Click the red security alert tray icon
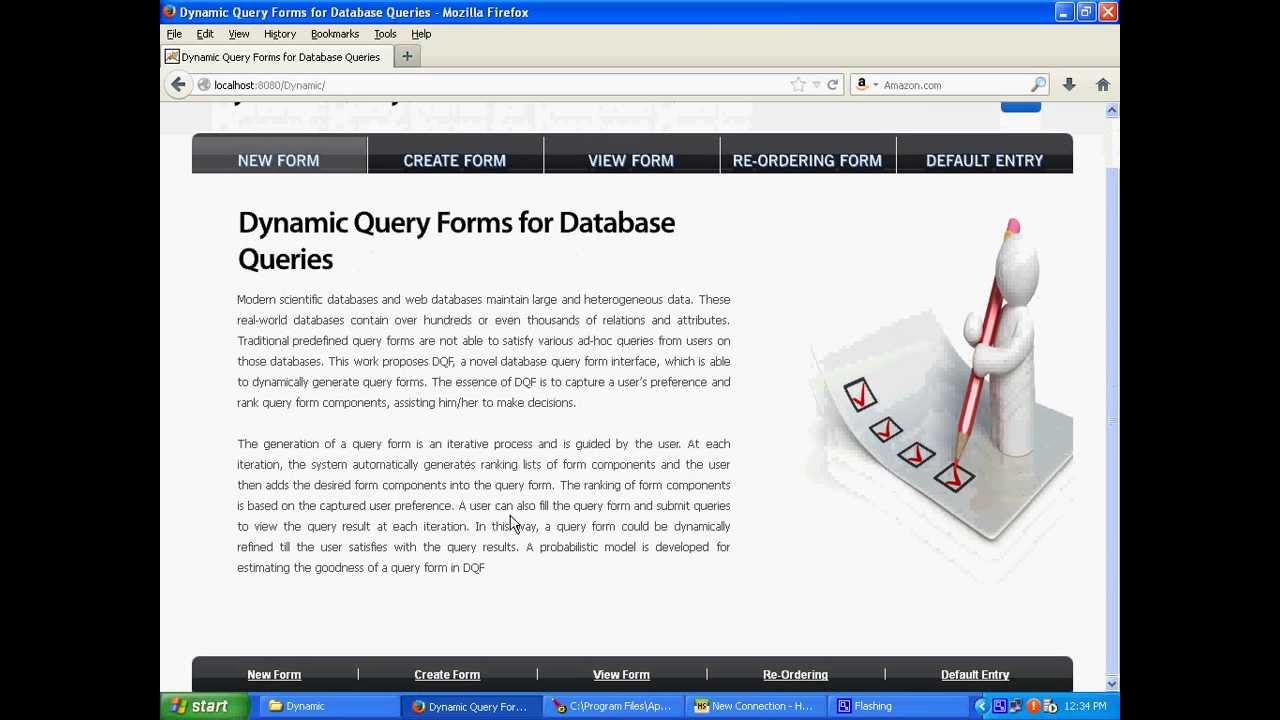The height and width of the screenshot is (720, 1280). [x=1033, y=706]
